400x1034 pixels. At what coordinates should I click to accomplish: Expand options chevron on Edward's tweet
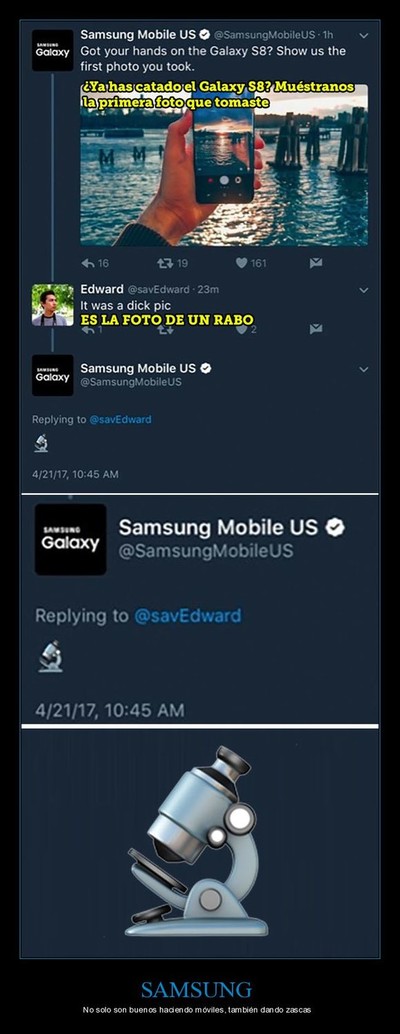point(364,290)
